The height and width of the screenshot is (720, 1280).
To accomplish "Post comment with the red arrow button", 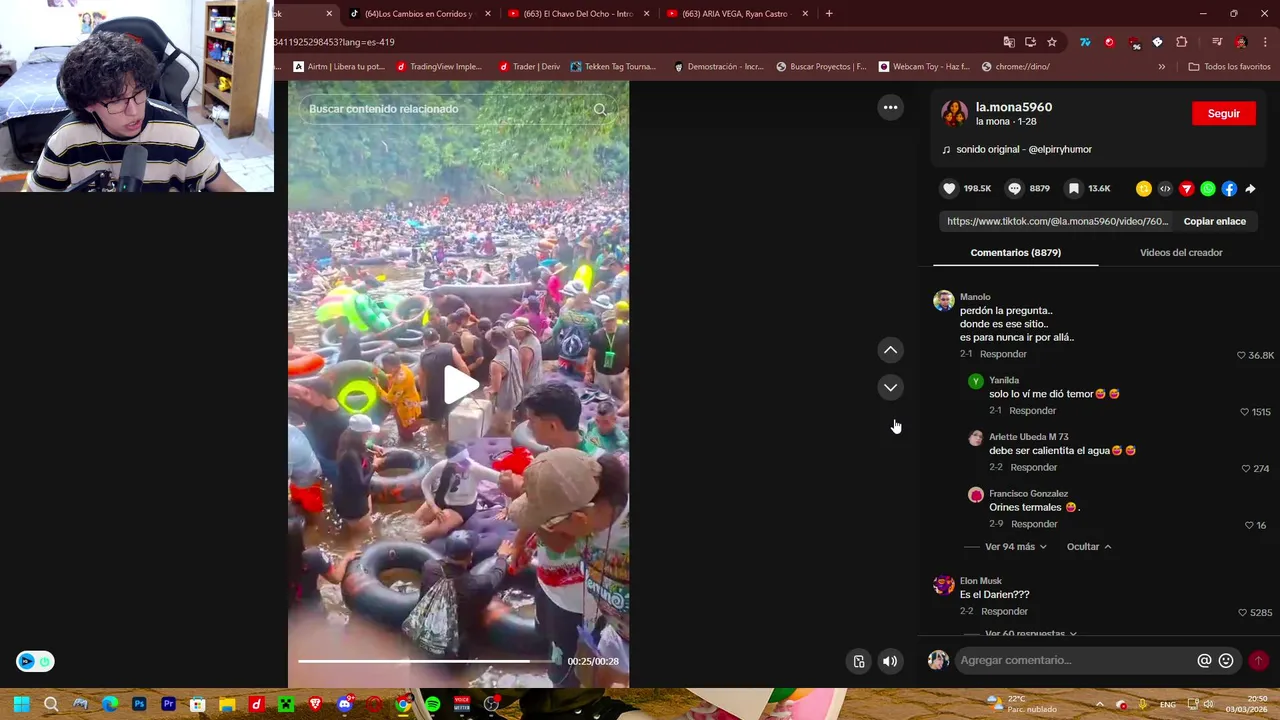I will (x=1258, y=660).
